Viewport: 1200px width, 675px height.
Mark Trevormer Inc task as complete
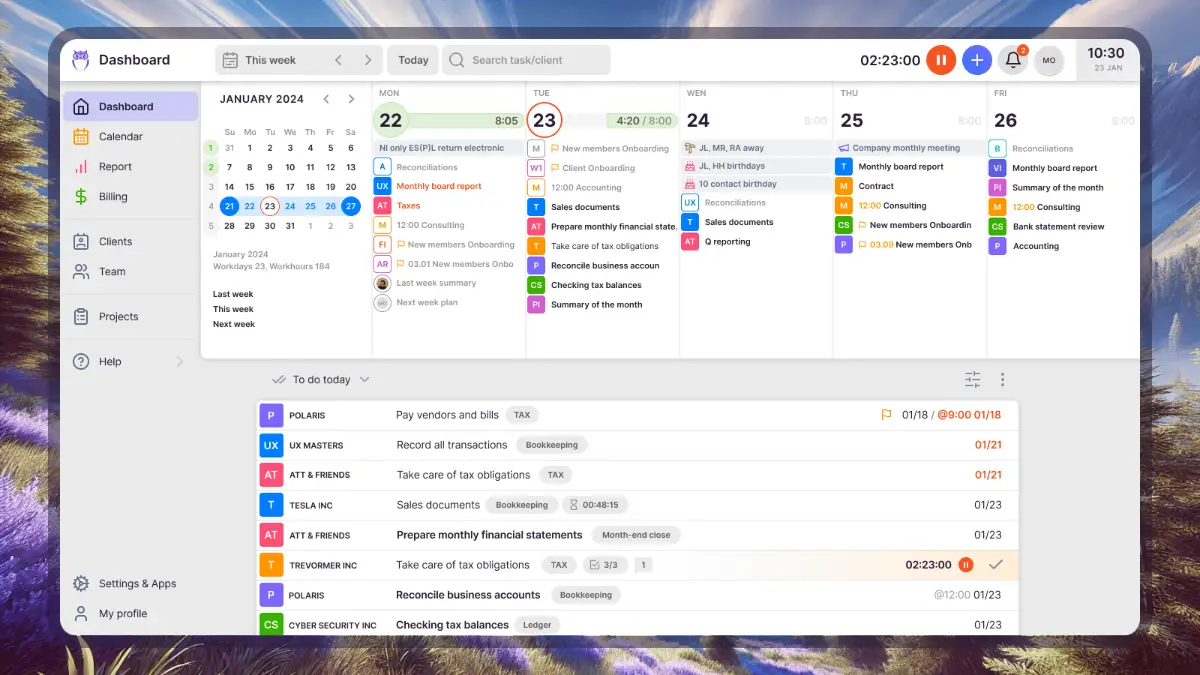(995, 565)
